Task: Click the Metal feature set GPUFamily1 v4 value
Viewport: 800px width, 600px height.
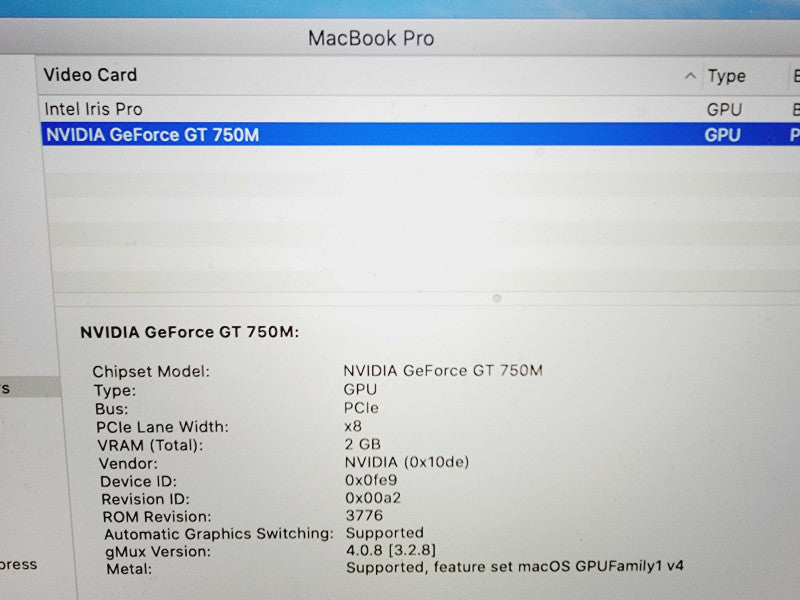Action: click(x=515, y=567)
